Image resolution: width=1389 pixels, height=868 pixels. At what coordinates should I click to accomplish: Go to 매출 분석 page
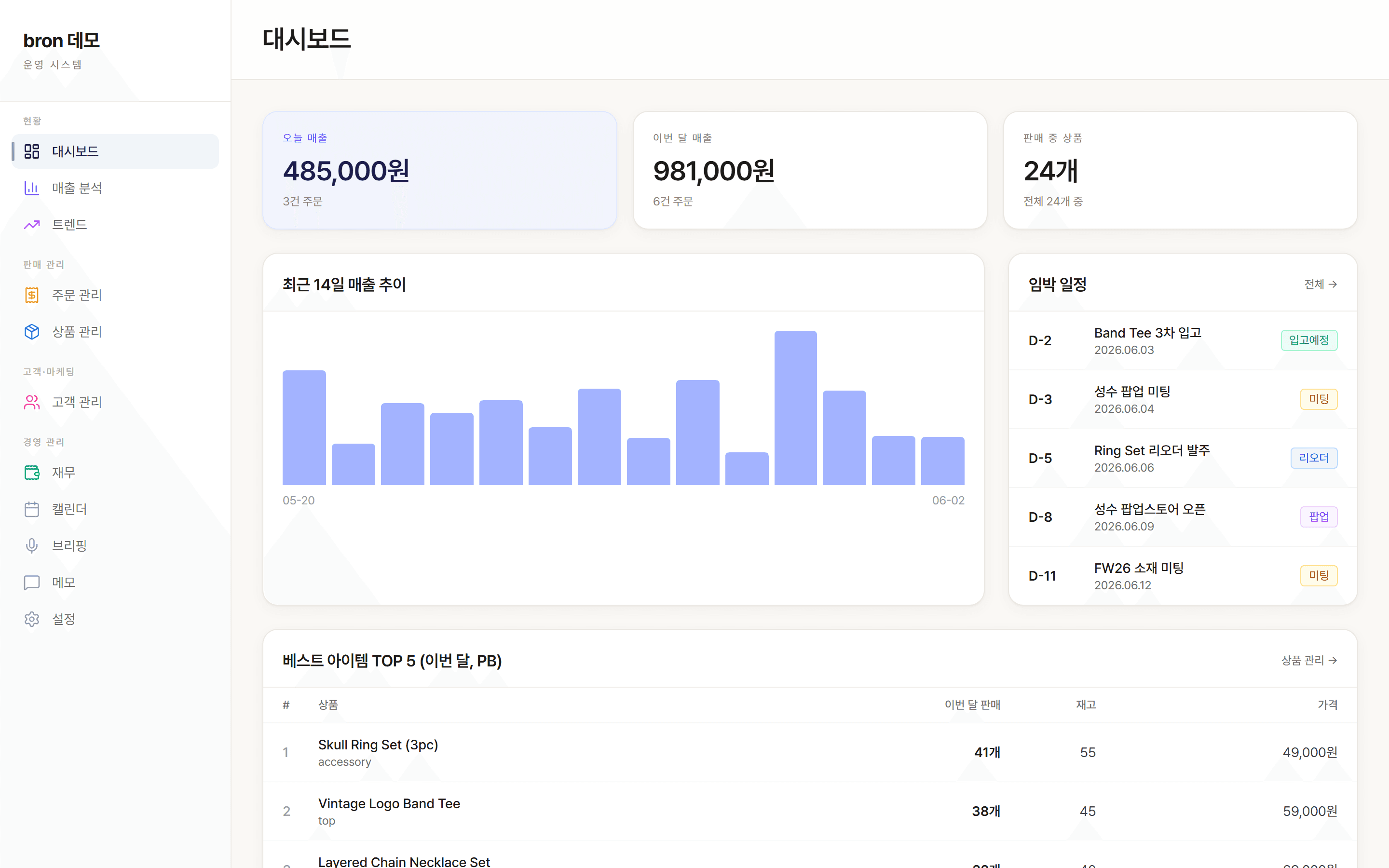coord(115,188)
